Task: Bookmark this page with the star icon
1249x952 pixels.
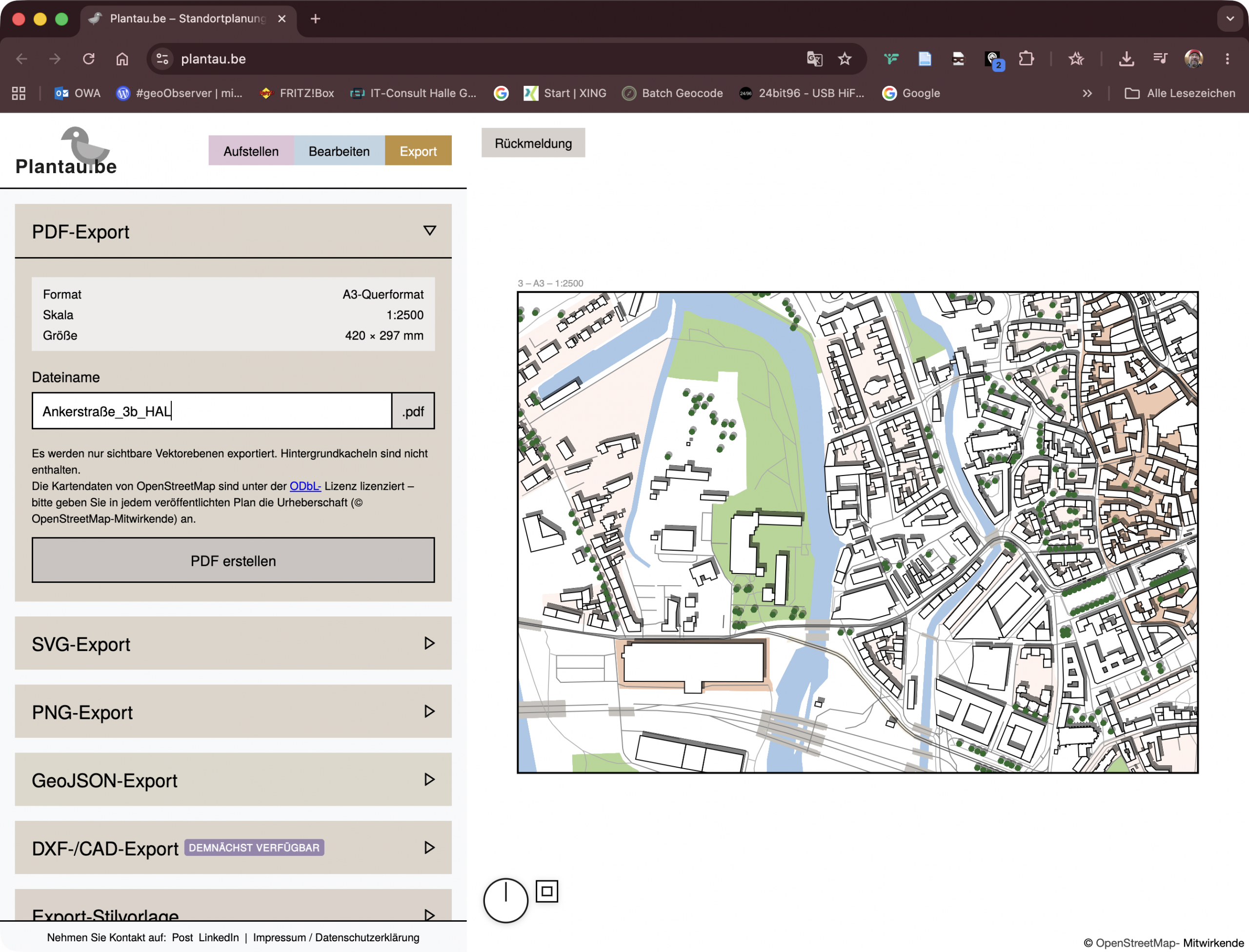Action: click(844, 59)
